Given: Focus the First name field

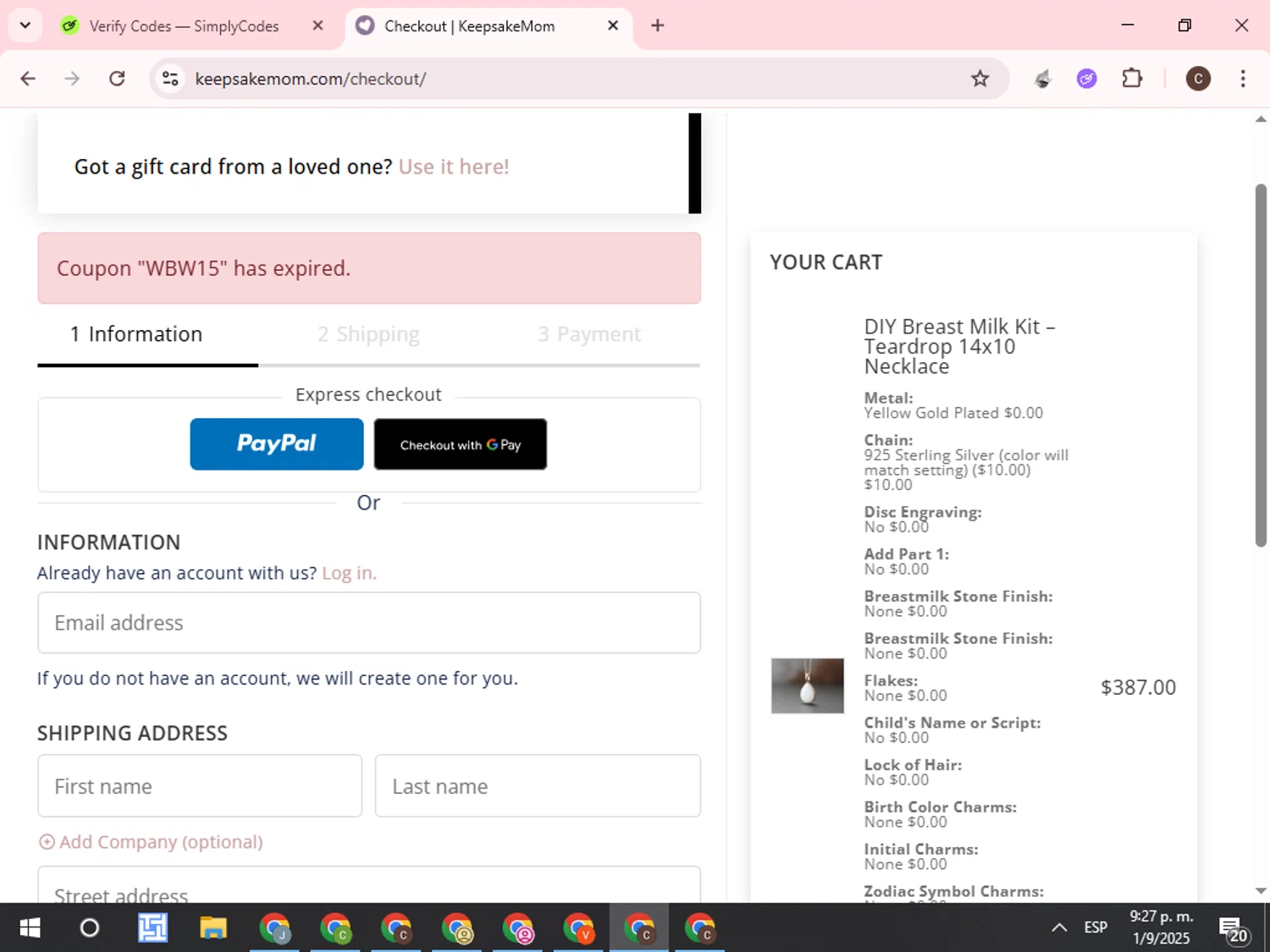Looking at the screenshot, I should click(x=200, y=786).
